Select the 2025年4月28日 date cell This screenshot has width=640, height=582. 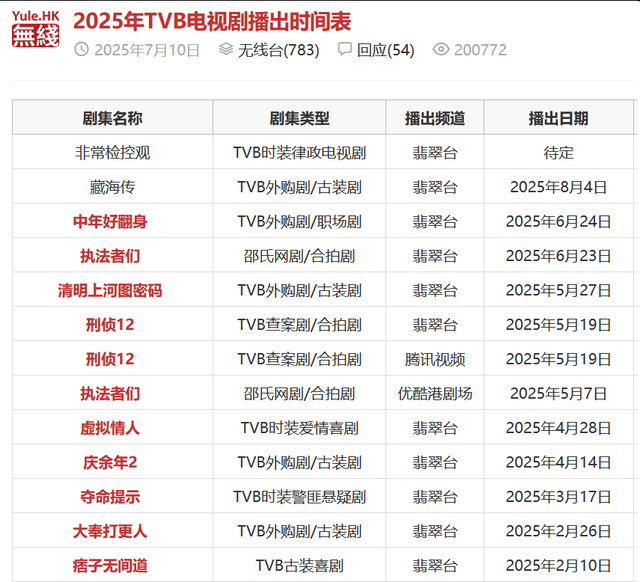(x=558, y=428)
